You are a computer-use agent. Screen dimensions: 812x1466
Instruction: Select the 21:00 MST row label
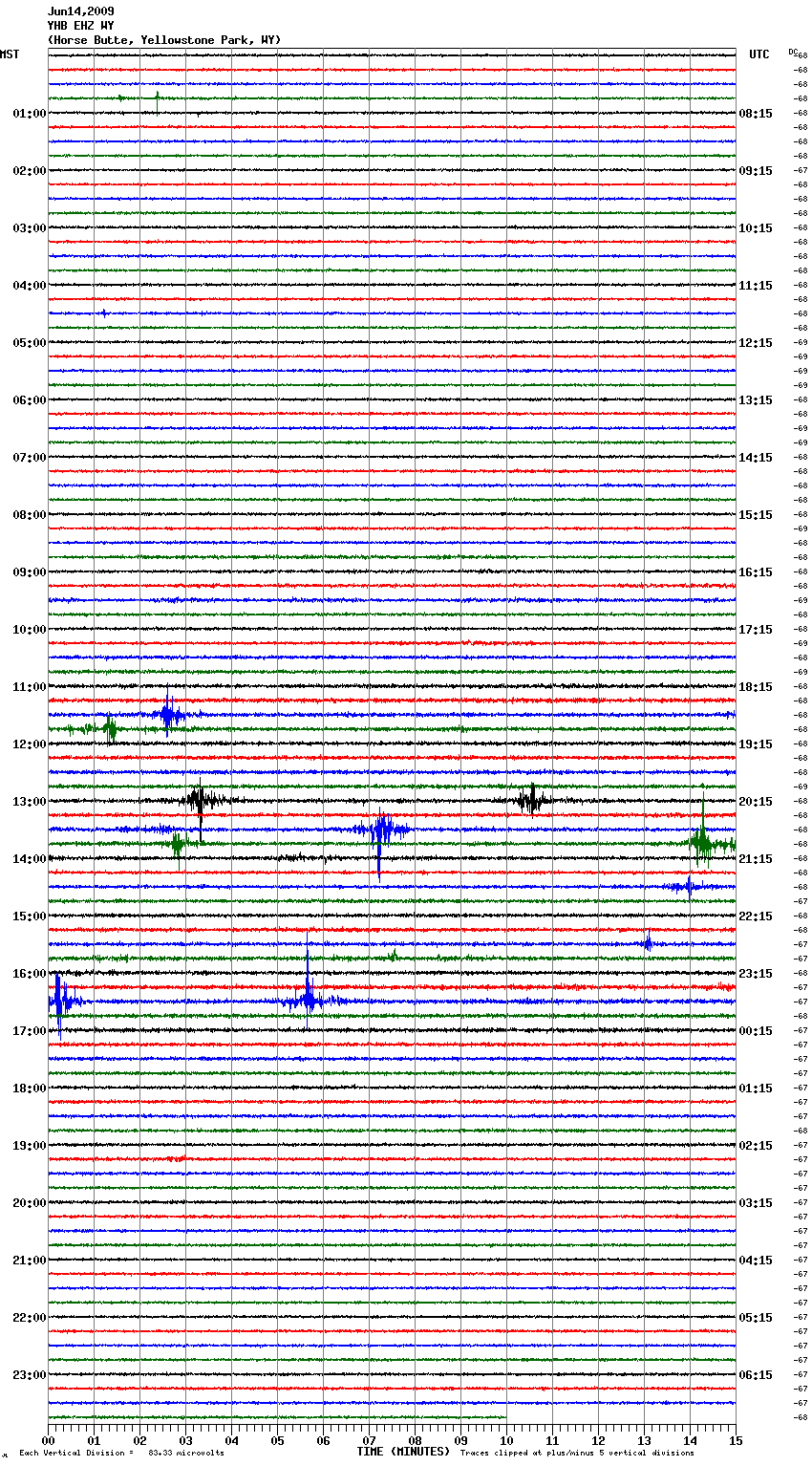point(30,1261)
